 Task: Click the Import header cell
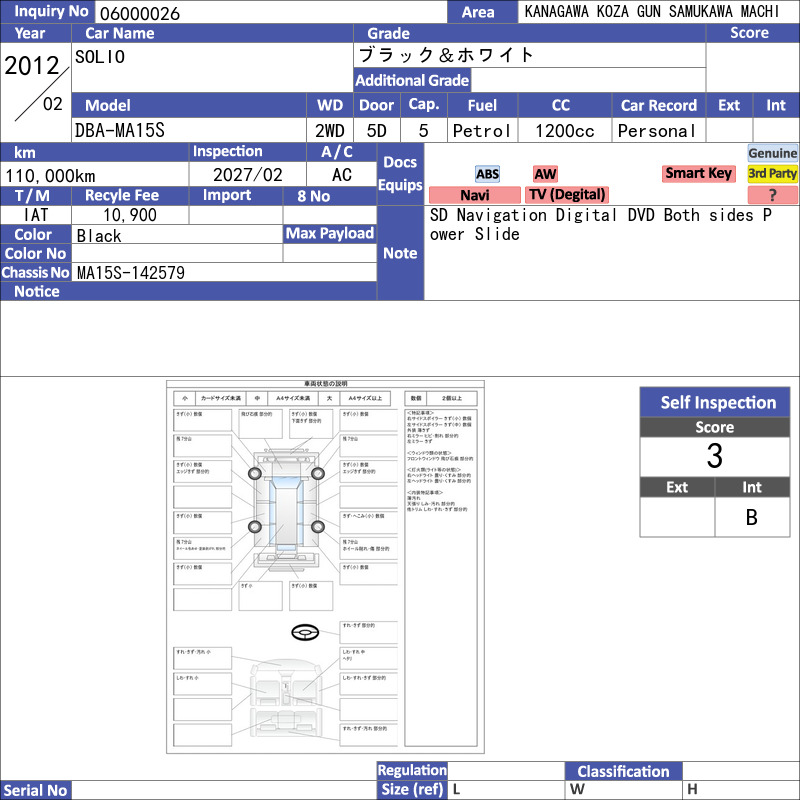pyautogui.click(x=236, y=195)
